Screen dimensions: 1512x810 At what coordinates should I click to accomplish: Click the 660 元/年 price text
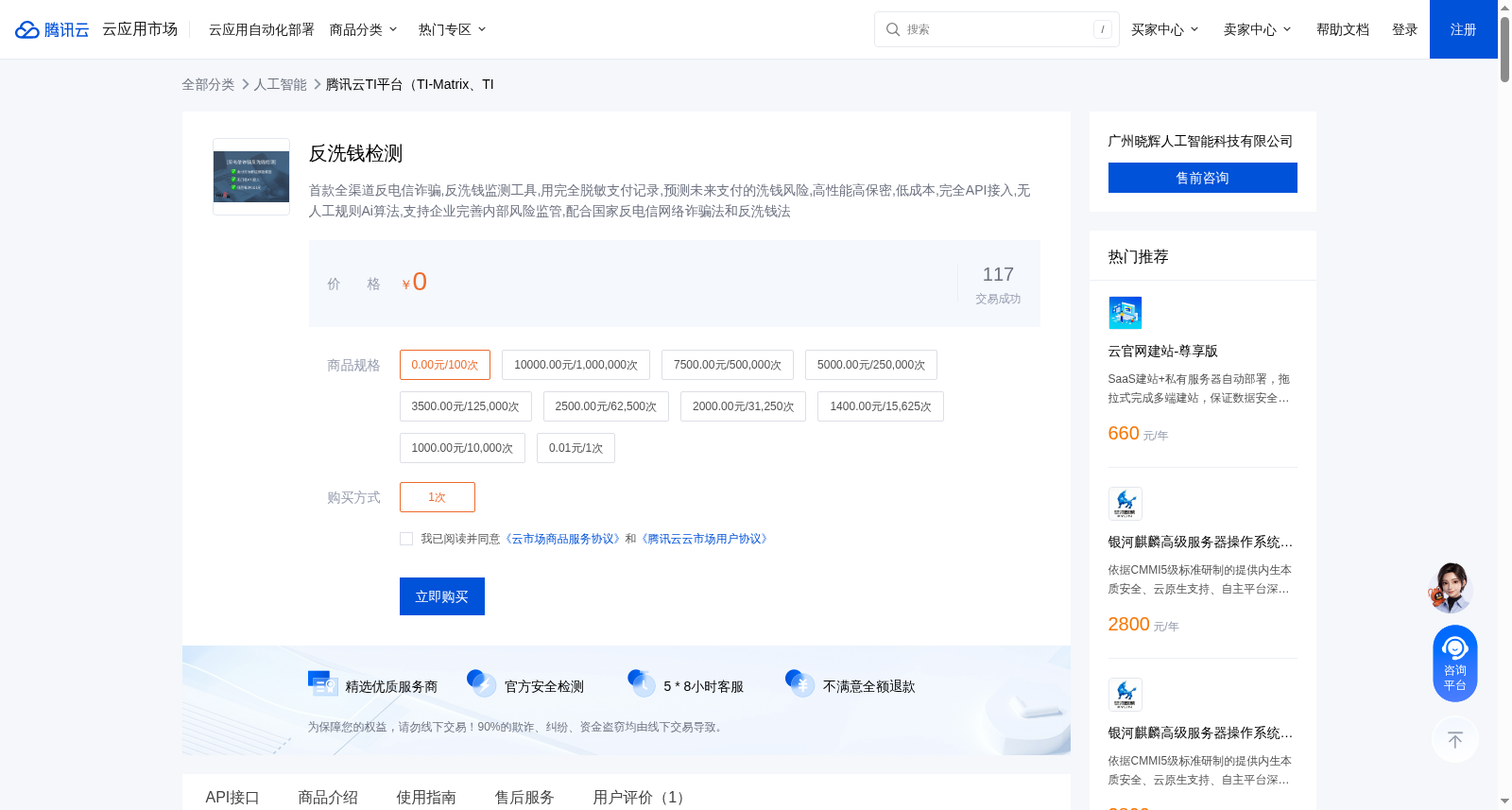click(1138, 434)
